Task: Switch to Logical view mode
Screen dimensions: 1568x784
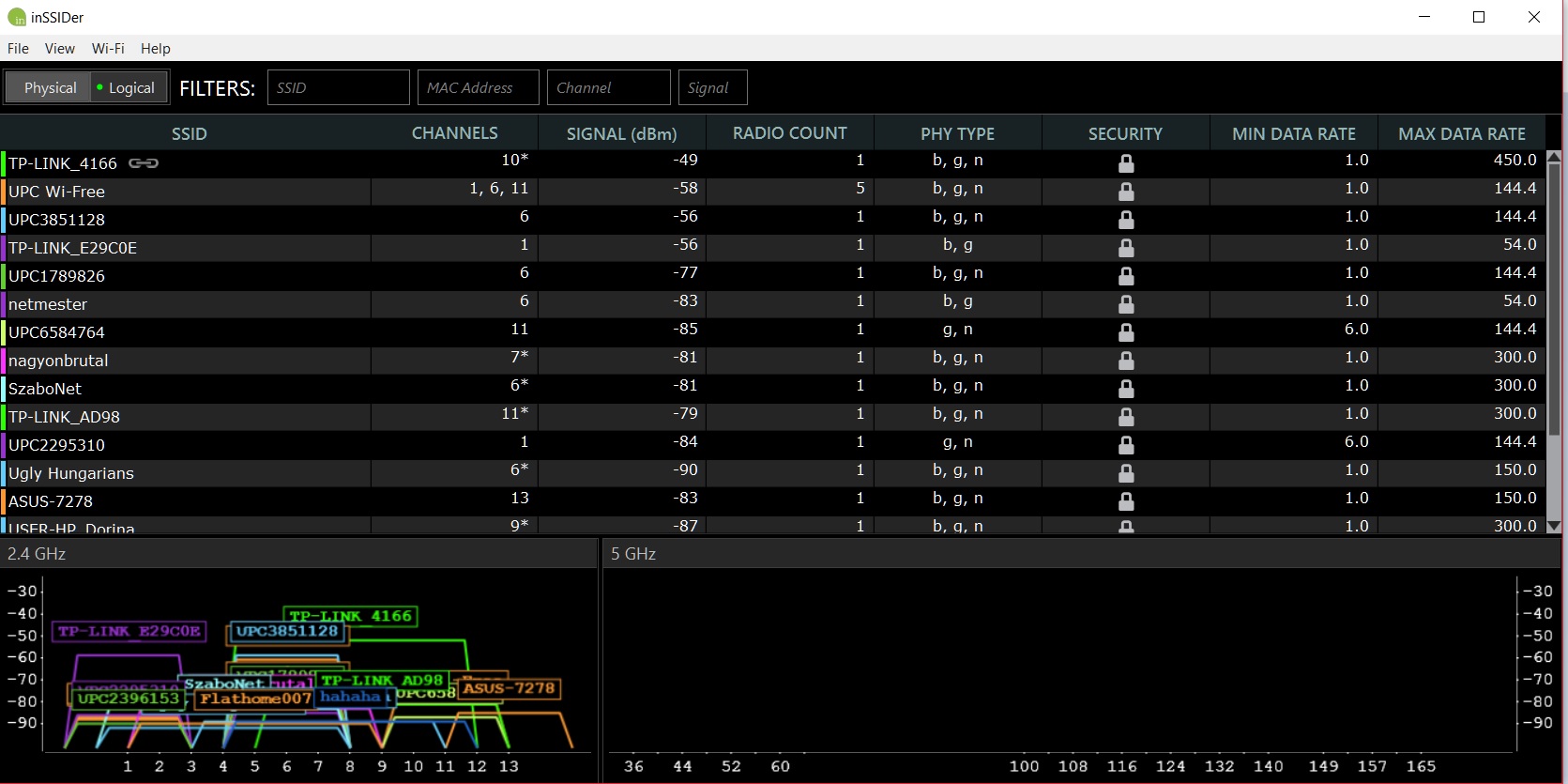Action: [129, 87]
